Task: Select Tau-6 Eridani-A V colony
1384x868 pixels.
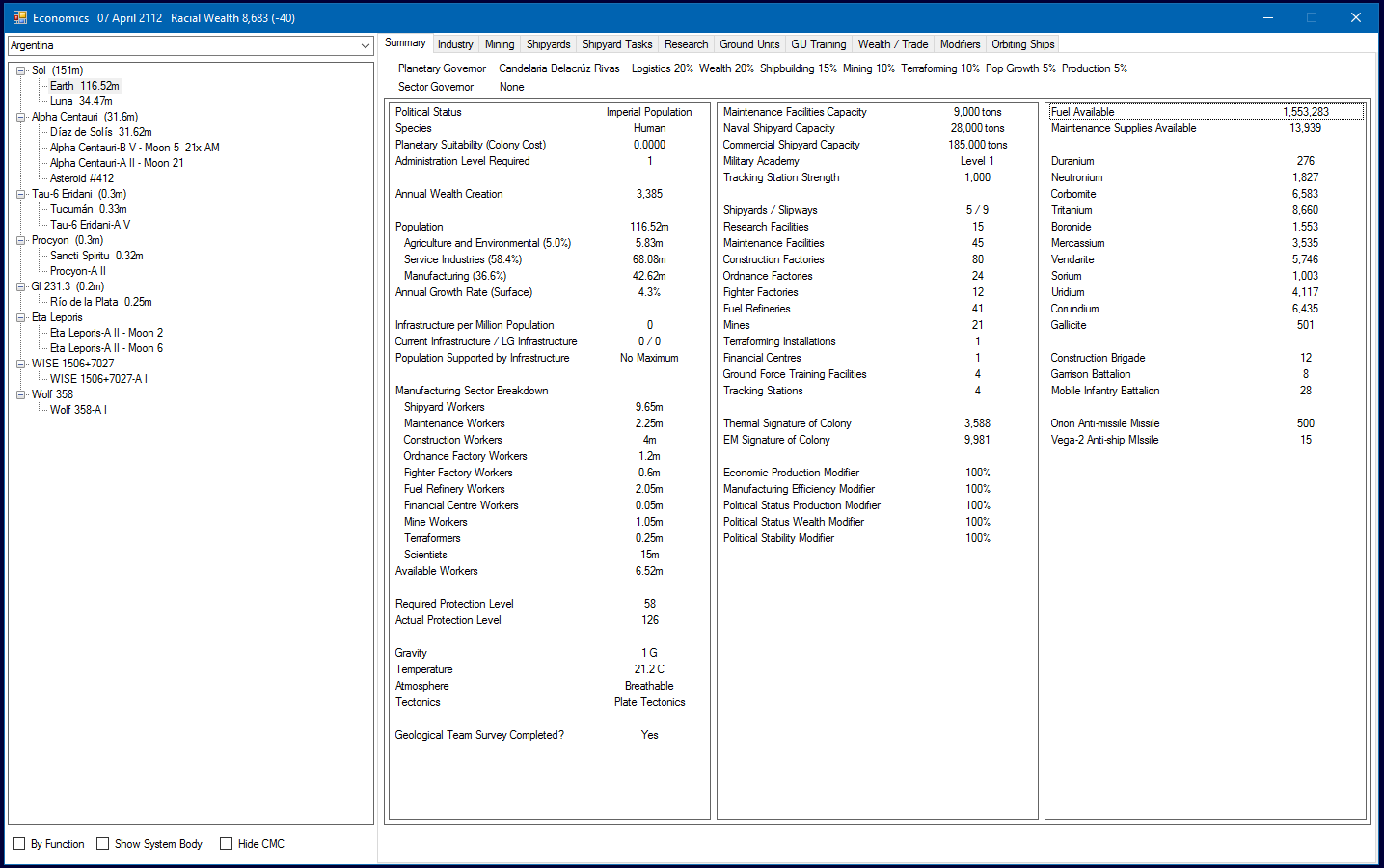Action: (90, 225)
